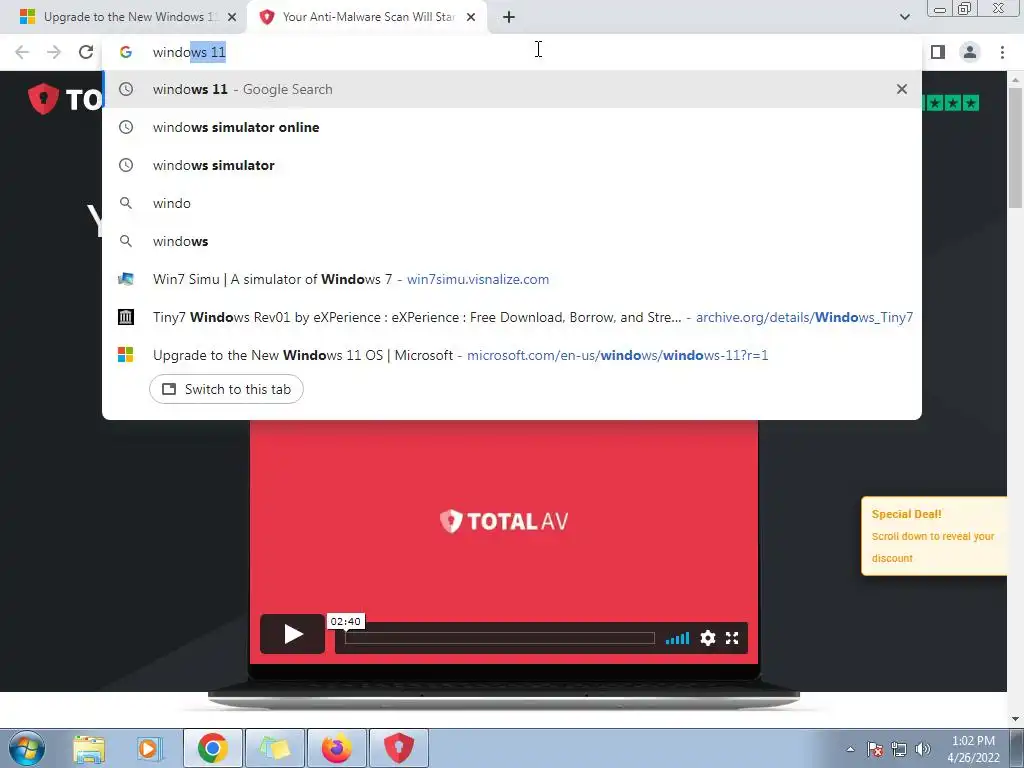This screenshot has width=1024, height=768.
Task: Click the Microsoft logo icon in suggestions
Action: point(125,355)
